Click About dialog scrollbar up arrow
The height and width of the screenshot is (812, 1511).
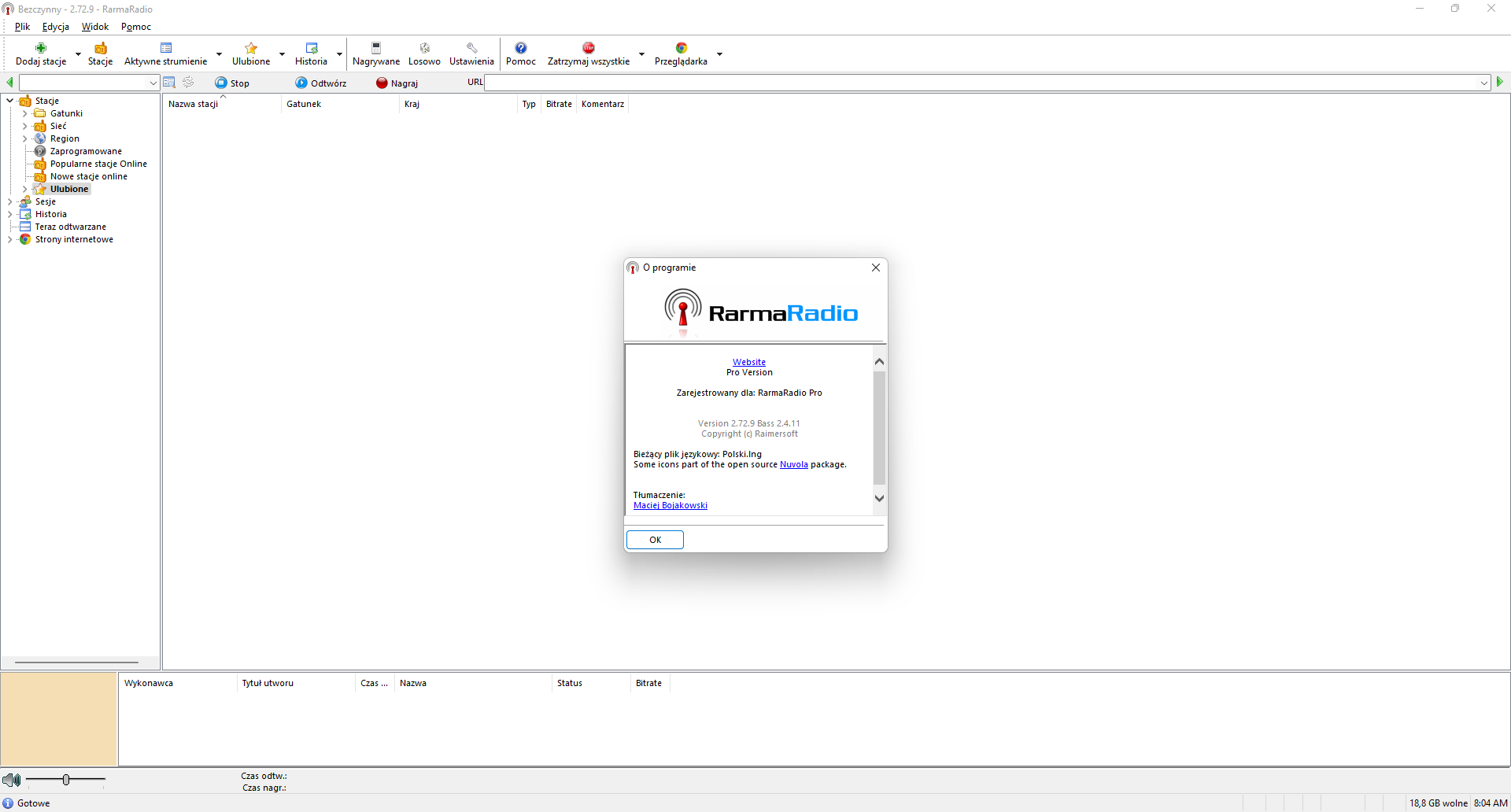[x=880, y=361]
